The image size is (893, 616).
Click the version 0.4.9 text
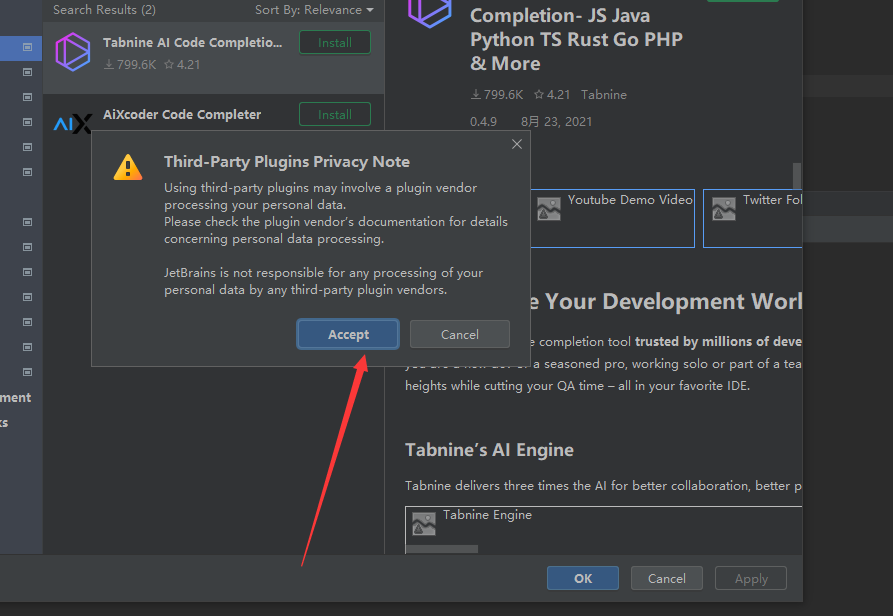point(483,121)
